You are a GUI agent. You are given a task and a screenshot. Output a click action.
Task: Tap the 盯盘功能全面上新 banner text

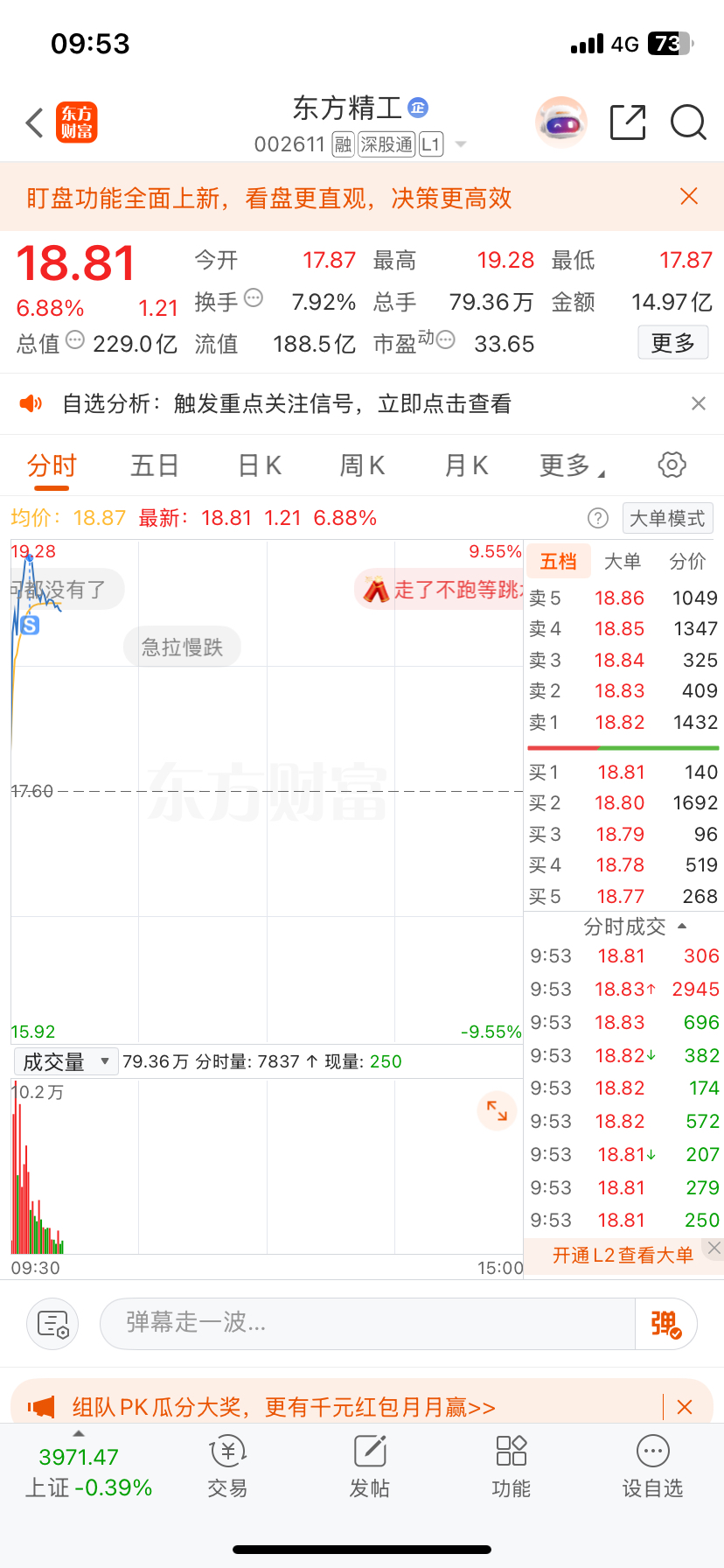click(x=268, y=198)
